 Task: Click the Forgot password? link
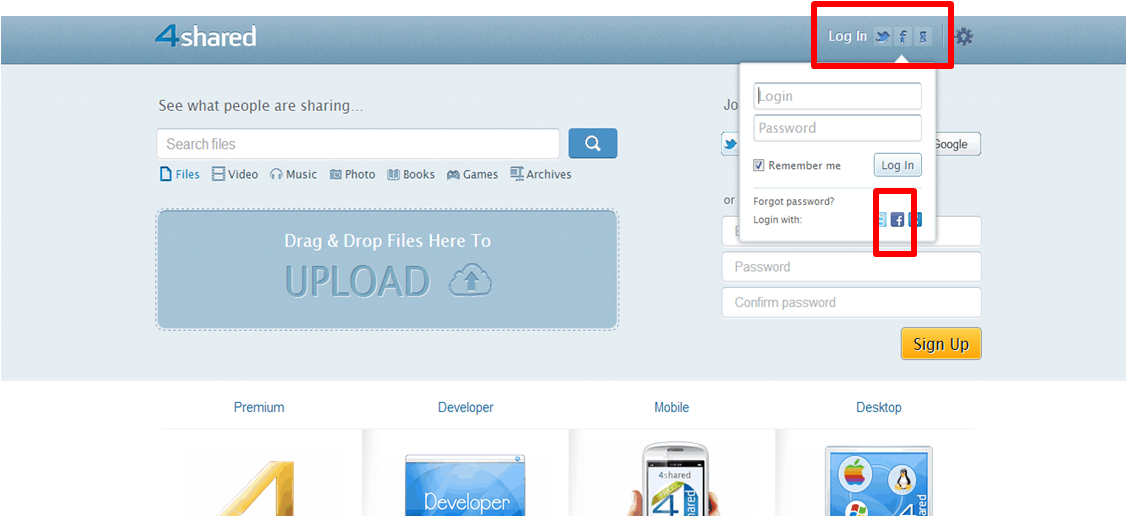click(x=794, y=201)
